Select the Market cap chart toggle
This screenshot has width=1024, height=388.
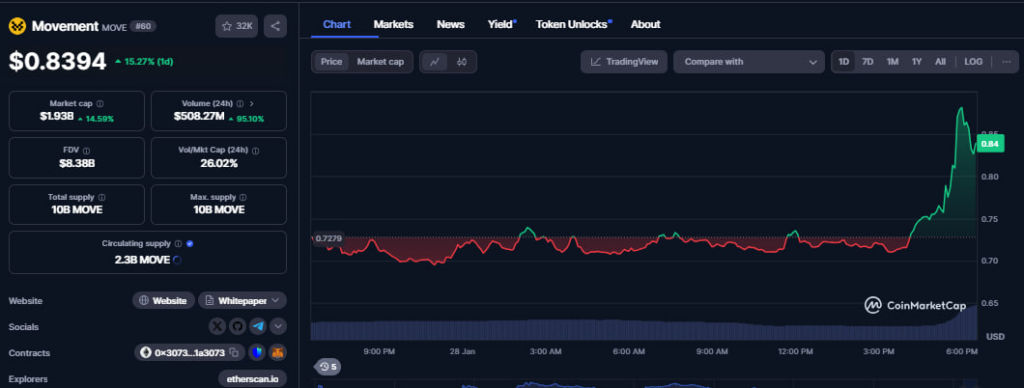coord(380,62)
